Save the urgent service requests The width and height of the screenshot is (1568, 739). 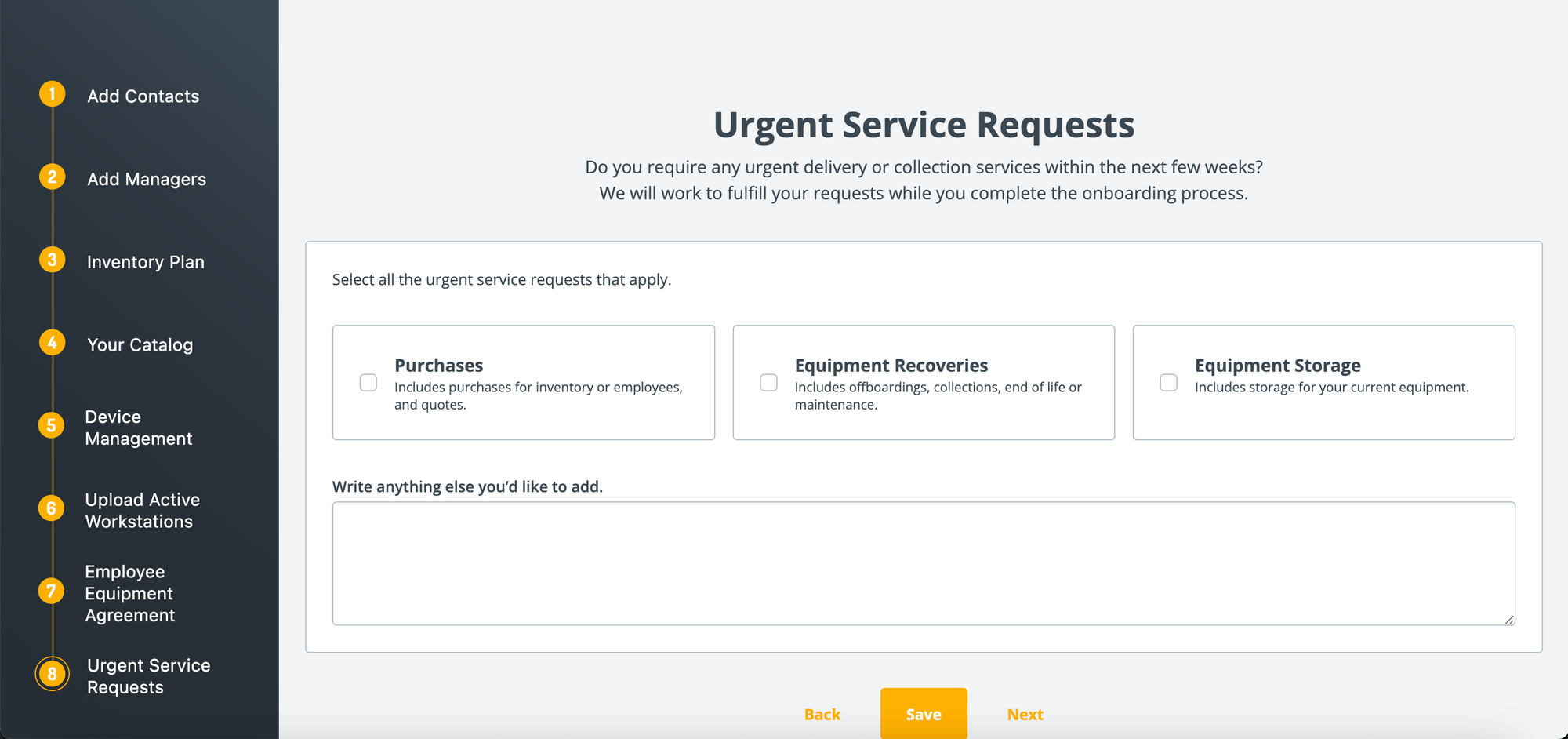(924, 714)
